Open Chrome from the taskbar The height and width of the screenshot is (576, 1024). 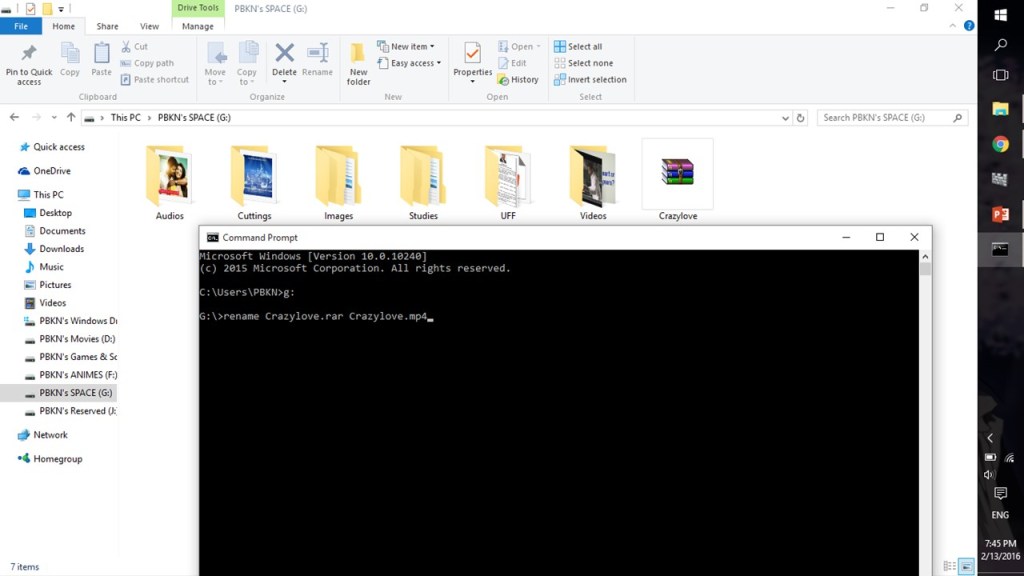point(1000,144)
